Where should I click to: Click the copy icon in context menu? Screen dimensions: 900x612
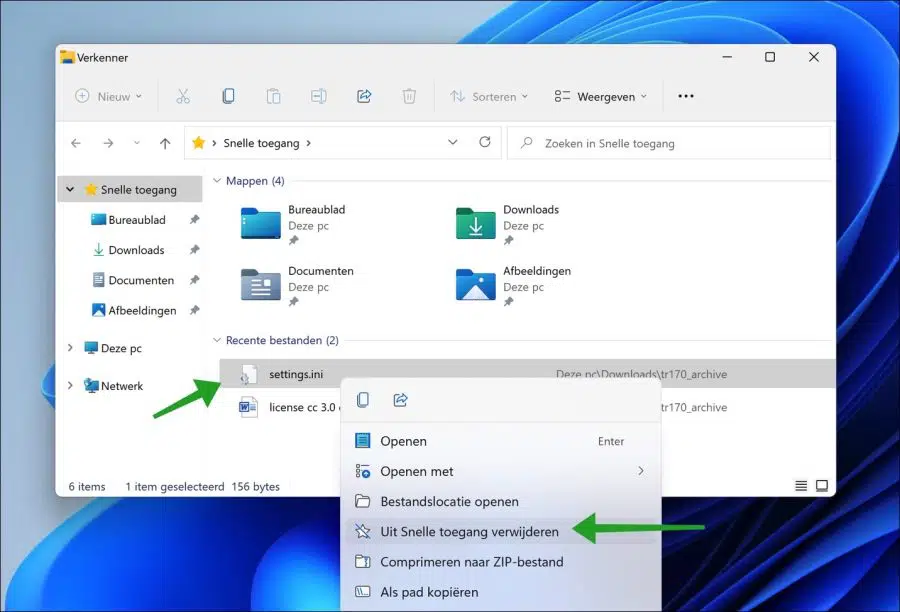(363, 400)
